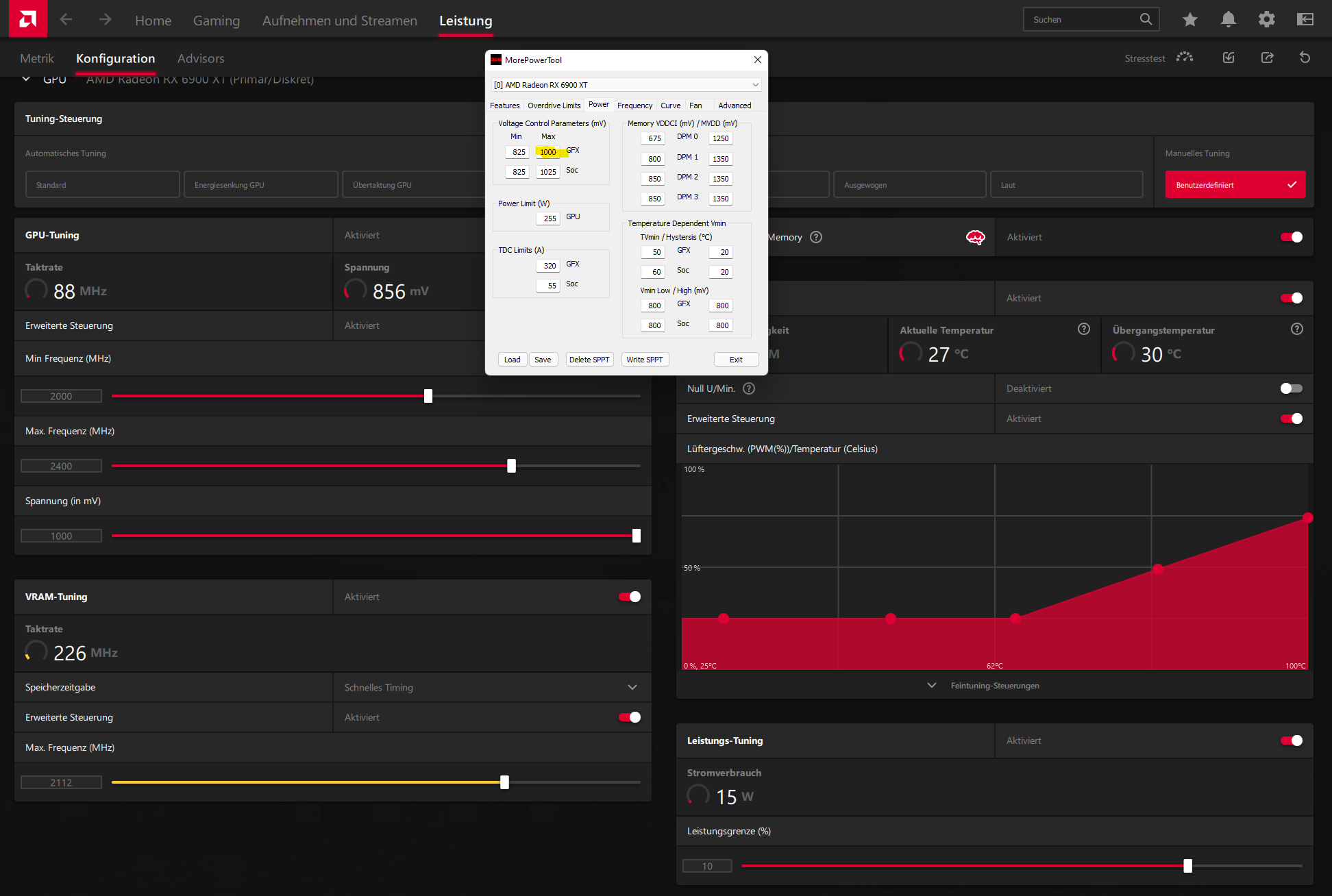The width and height of the screenshot is (1332, 896).
Task: Click the help icon next to Null U/Min.
Action: coord(749,388)
